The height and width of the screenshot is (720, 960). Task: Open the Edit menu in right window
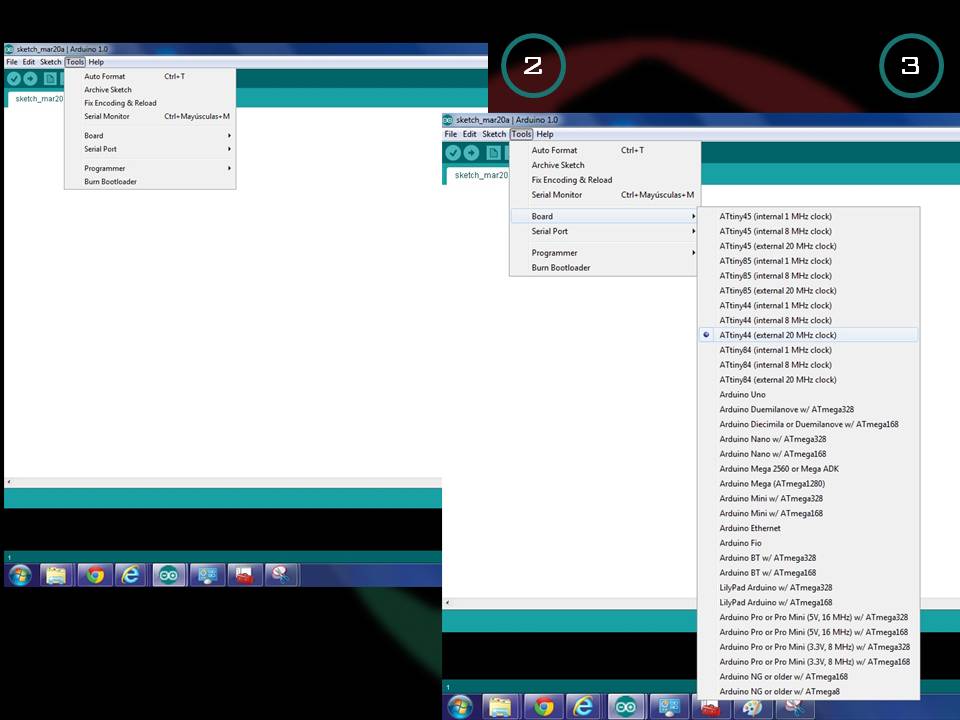[470, 134]
